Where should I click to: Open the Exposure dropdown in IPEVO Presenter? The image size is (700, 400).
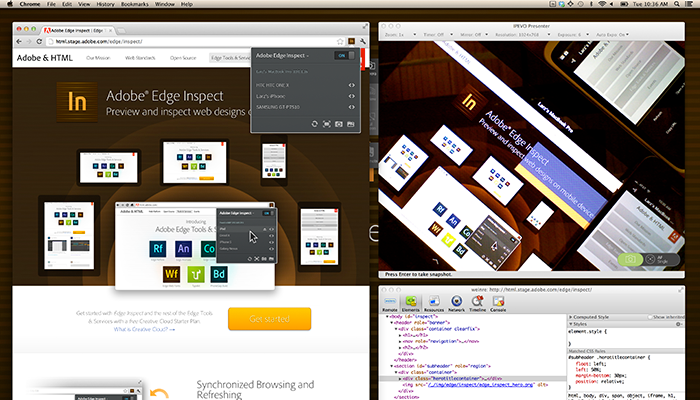tap(572, 34)
